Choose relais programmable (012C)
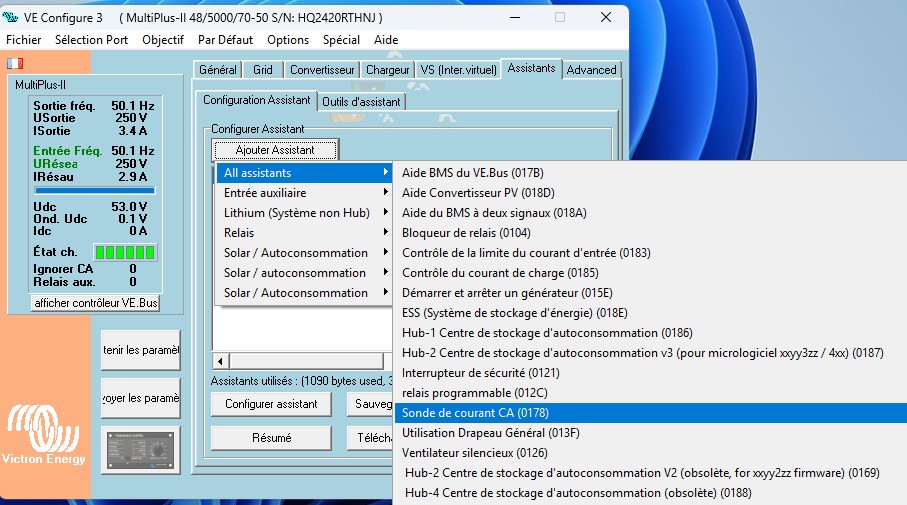Viewport: 907px width, 505px height. 650,393
